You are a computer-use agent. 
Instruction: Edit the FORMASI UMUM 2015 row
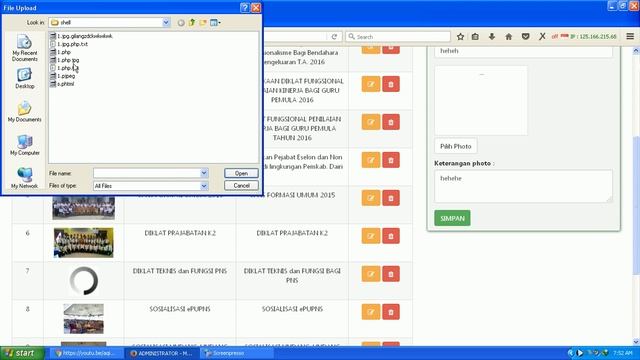pos(371,198)
